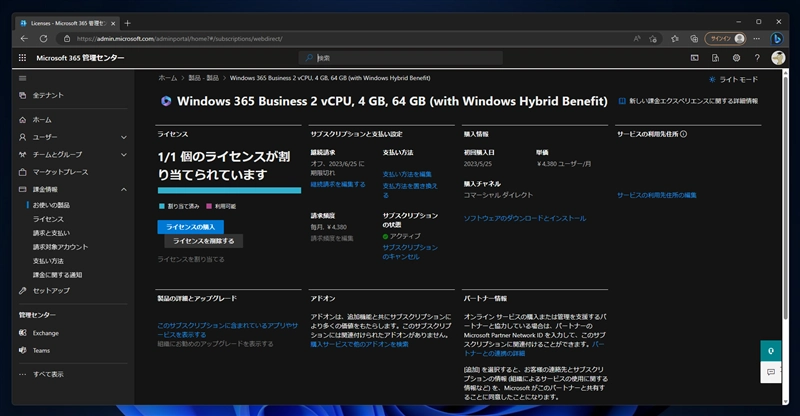The image size is (800, 416).
Task: Click the Marketplace bag icon
Action: pos(22,172)
